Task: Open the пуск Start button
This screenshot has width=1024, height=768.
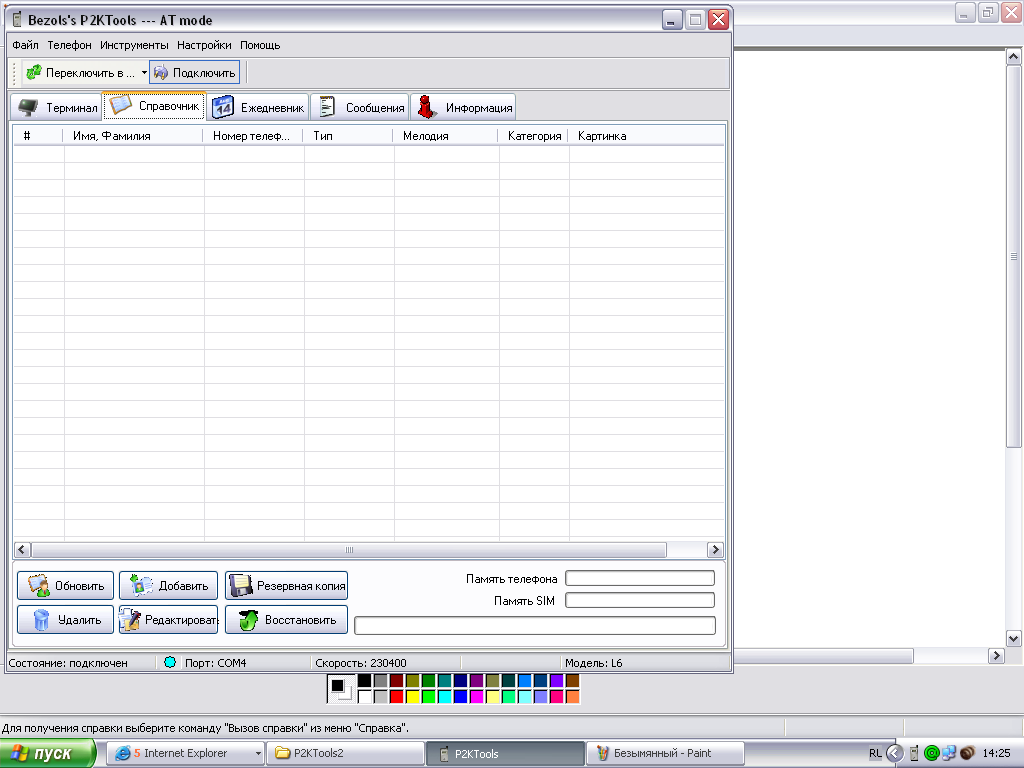Action: click(48, 754)
